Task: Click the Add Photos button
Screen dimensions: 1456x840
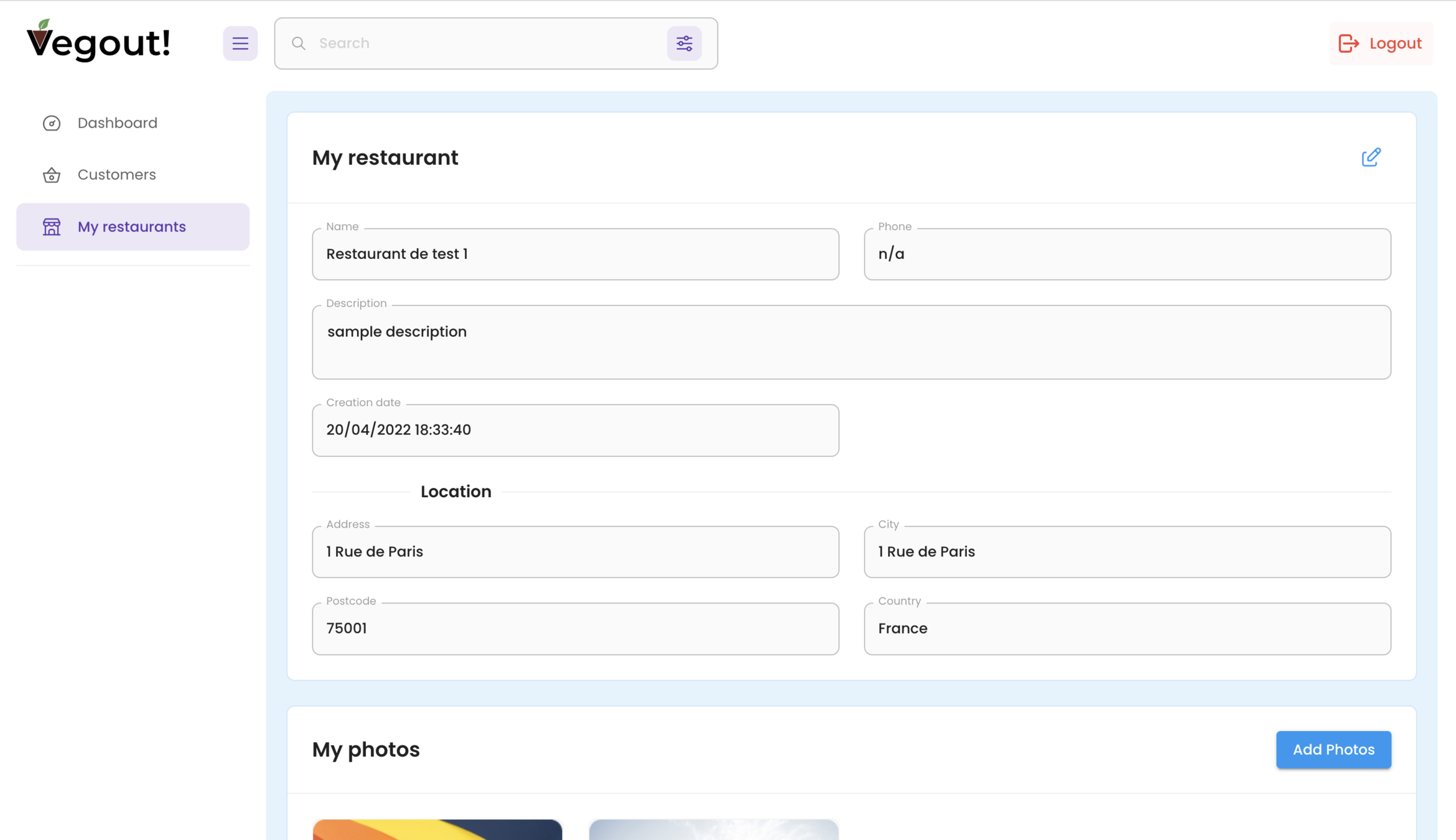Action: [1333, 749]
